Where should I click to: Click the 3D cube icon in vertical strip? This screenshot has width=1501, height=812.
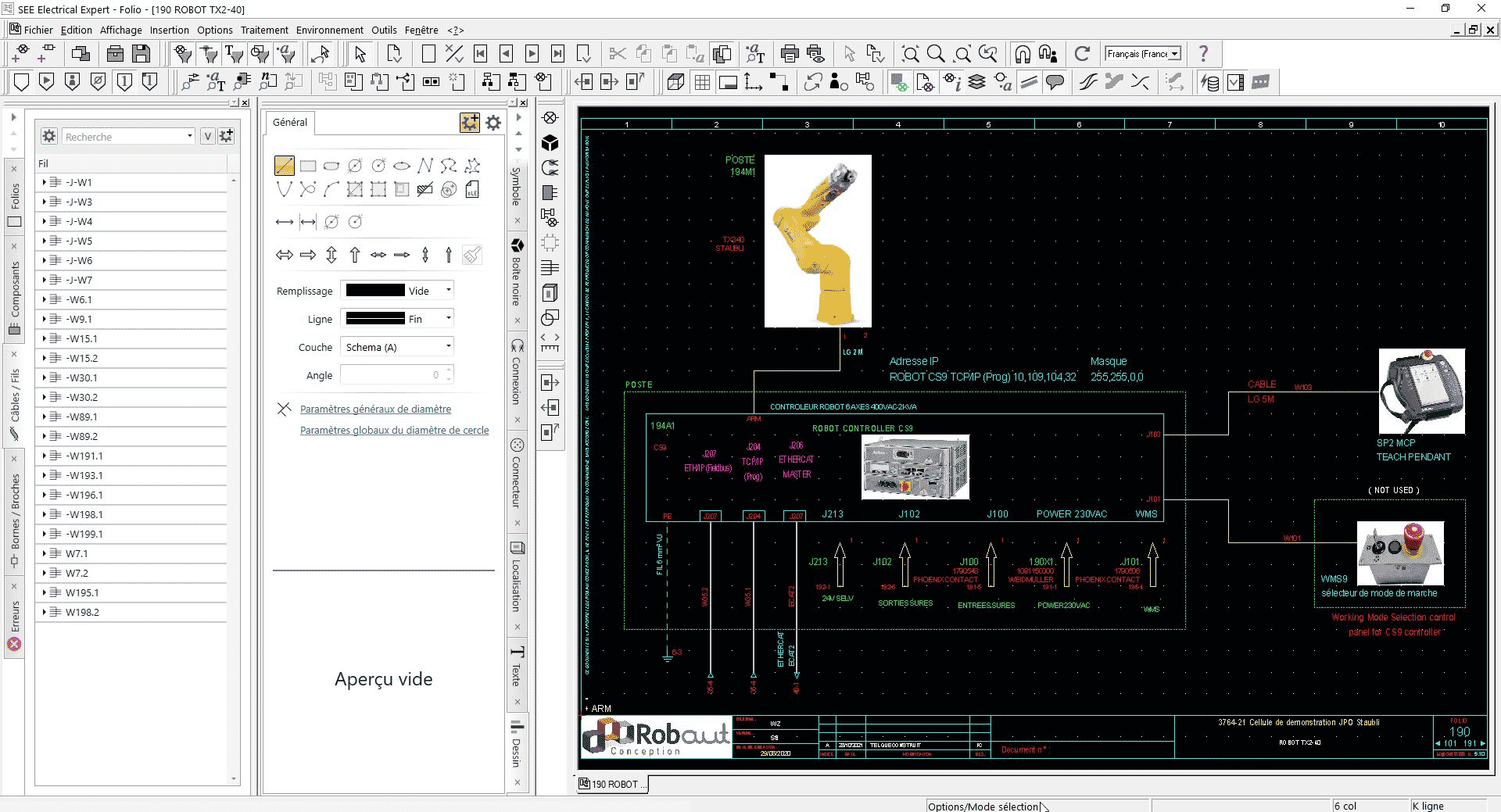tap(550, 142)
